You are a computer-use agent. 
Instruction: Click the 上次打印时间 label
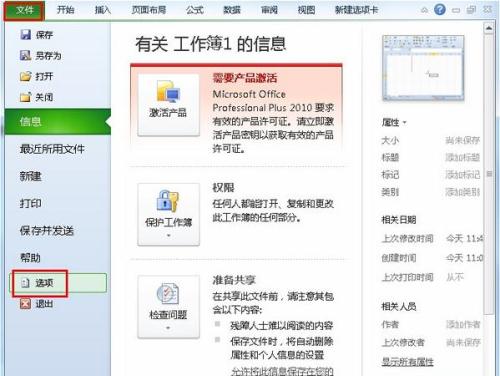(407, 277)
